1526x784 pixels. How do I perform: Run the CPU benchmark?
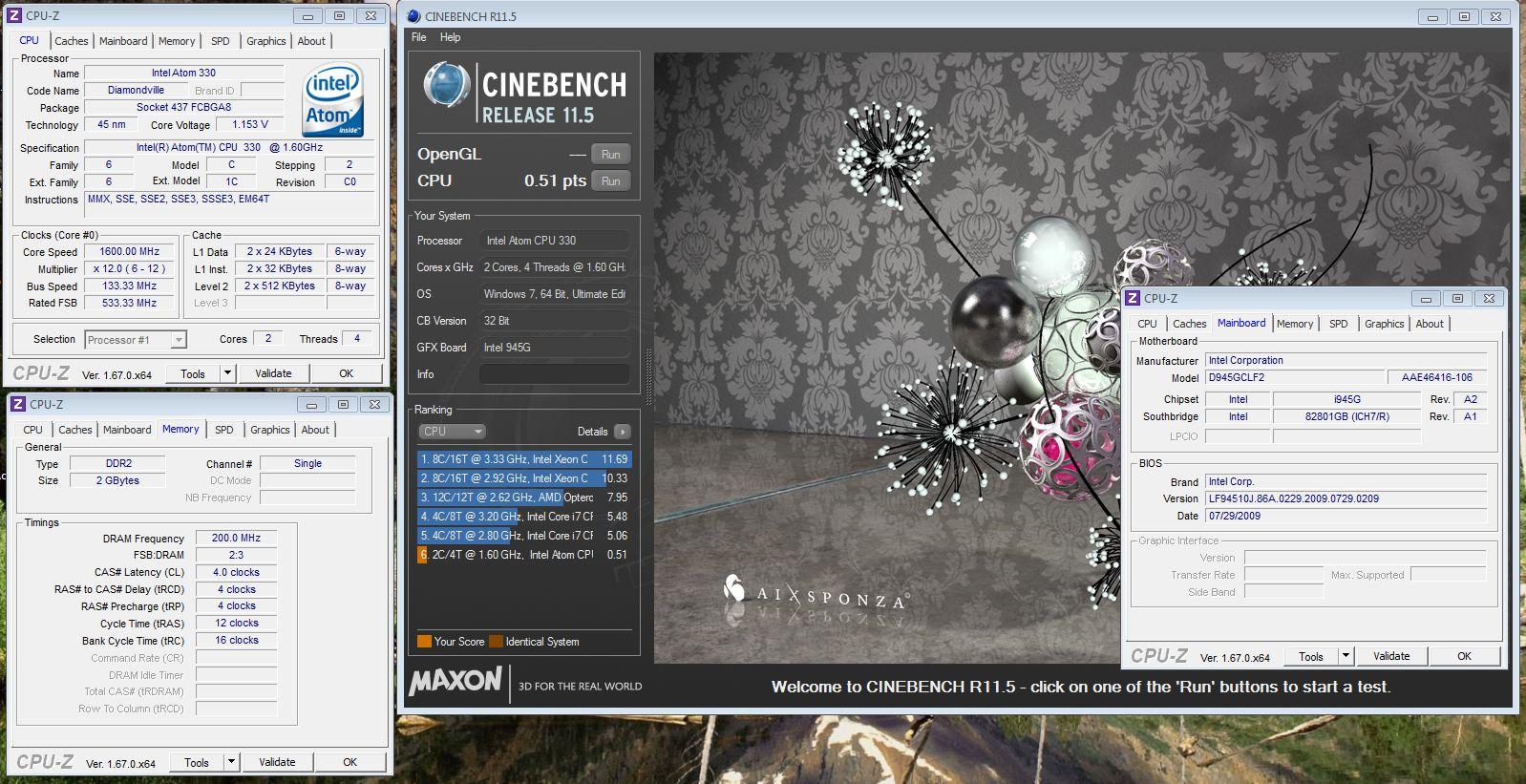[611, 181]
